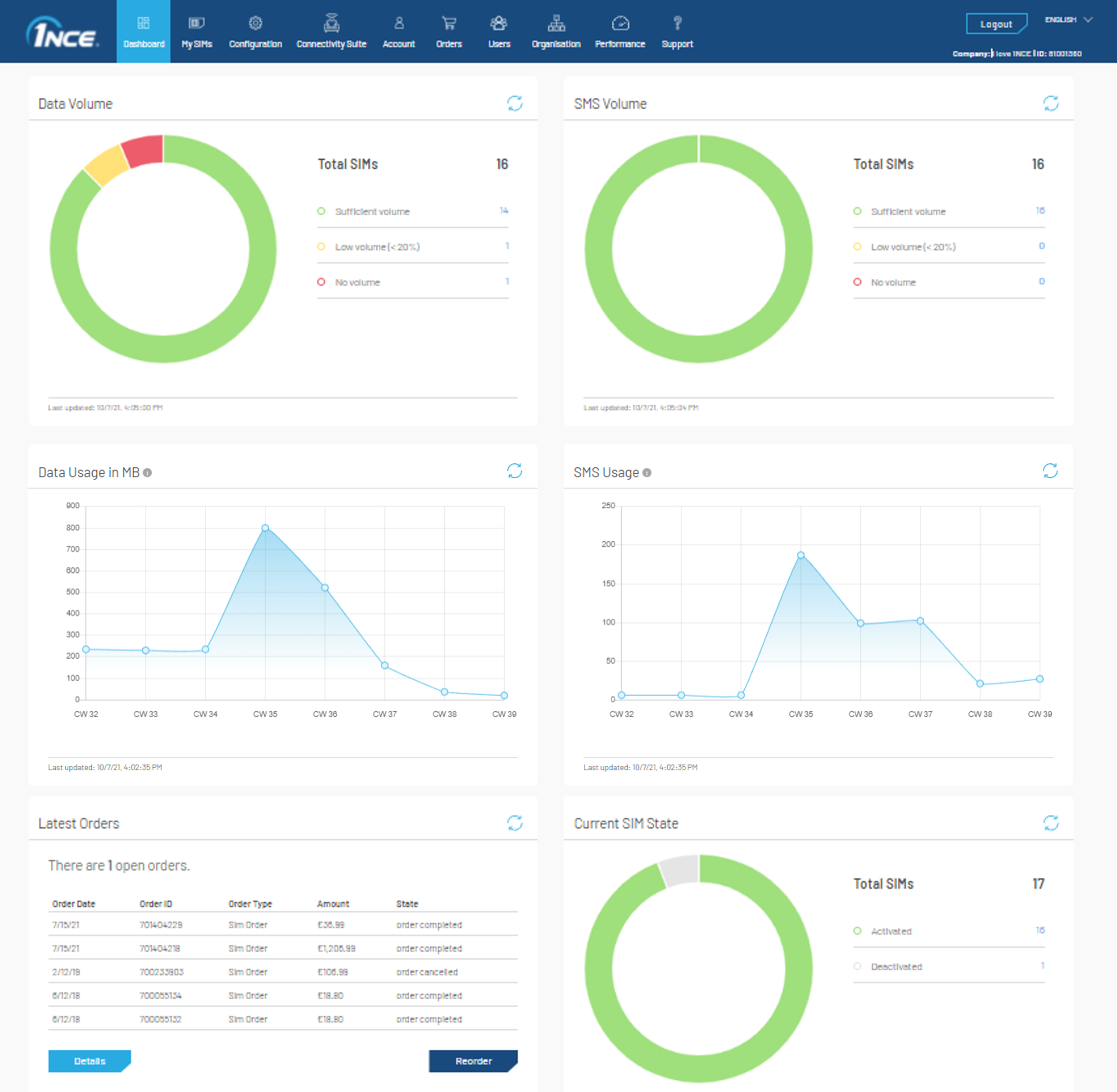Open the 1NCE logo home link
The image size is (1117, 1092).
(62, 33)
